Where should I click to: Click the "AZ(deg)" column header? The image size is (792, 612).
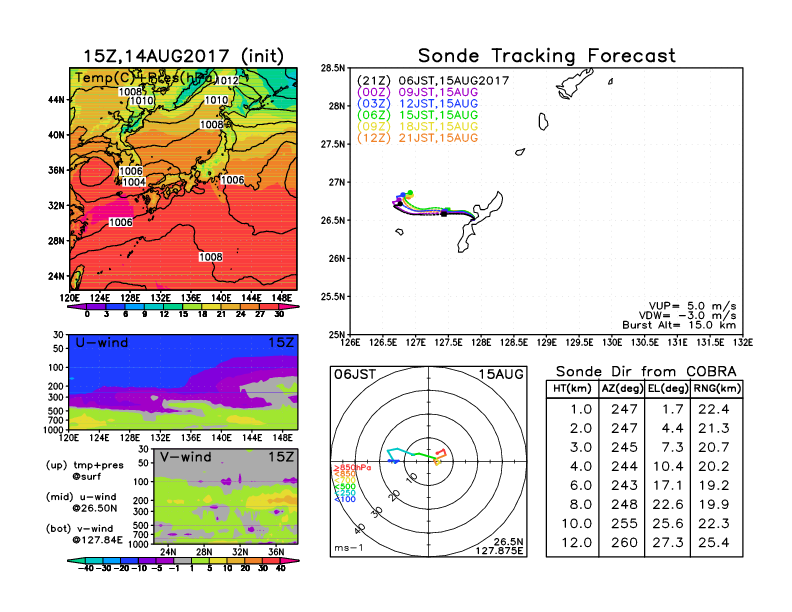[x=622, y=388]
